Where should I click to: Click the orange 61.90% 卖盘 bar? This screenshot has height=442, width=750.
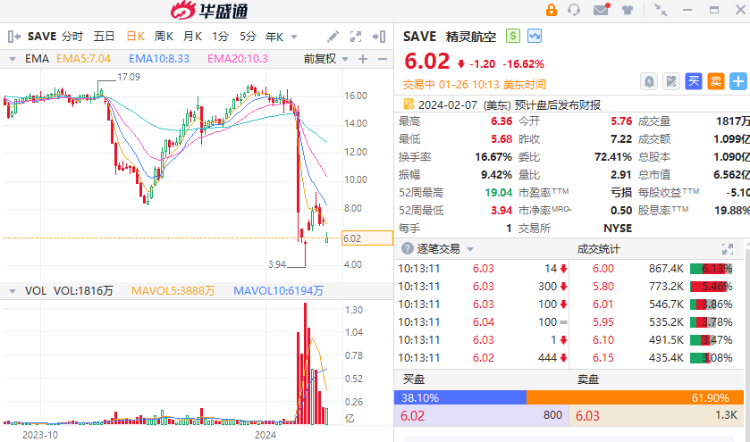click(x=635, y=398)
